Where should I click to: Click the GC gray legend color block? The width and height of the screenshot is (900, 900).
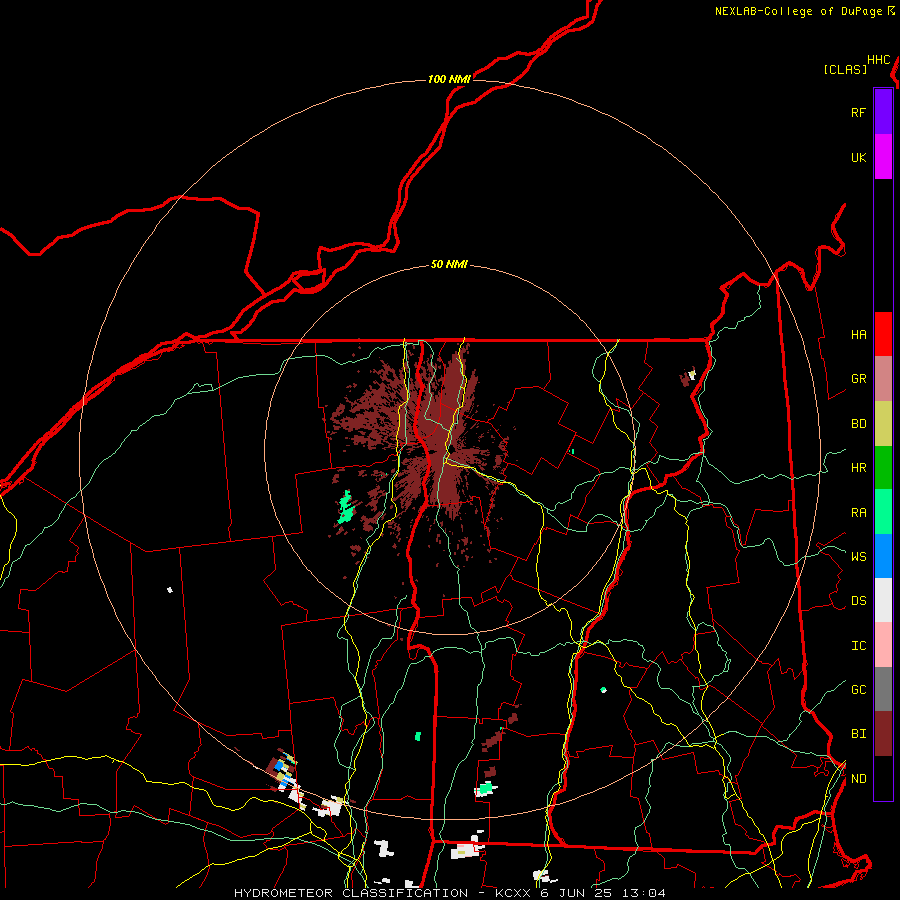tap(883, 689)
